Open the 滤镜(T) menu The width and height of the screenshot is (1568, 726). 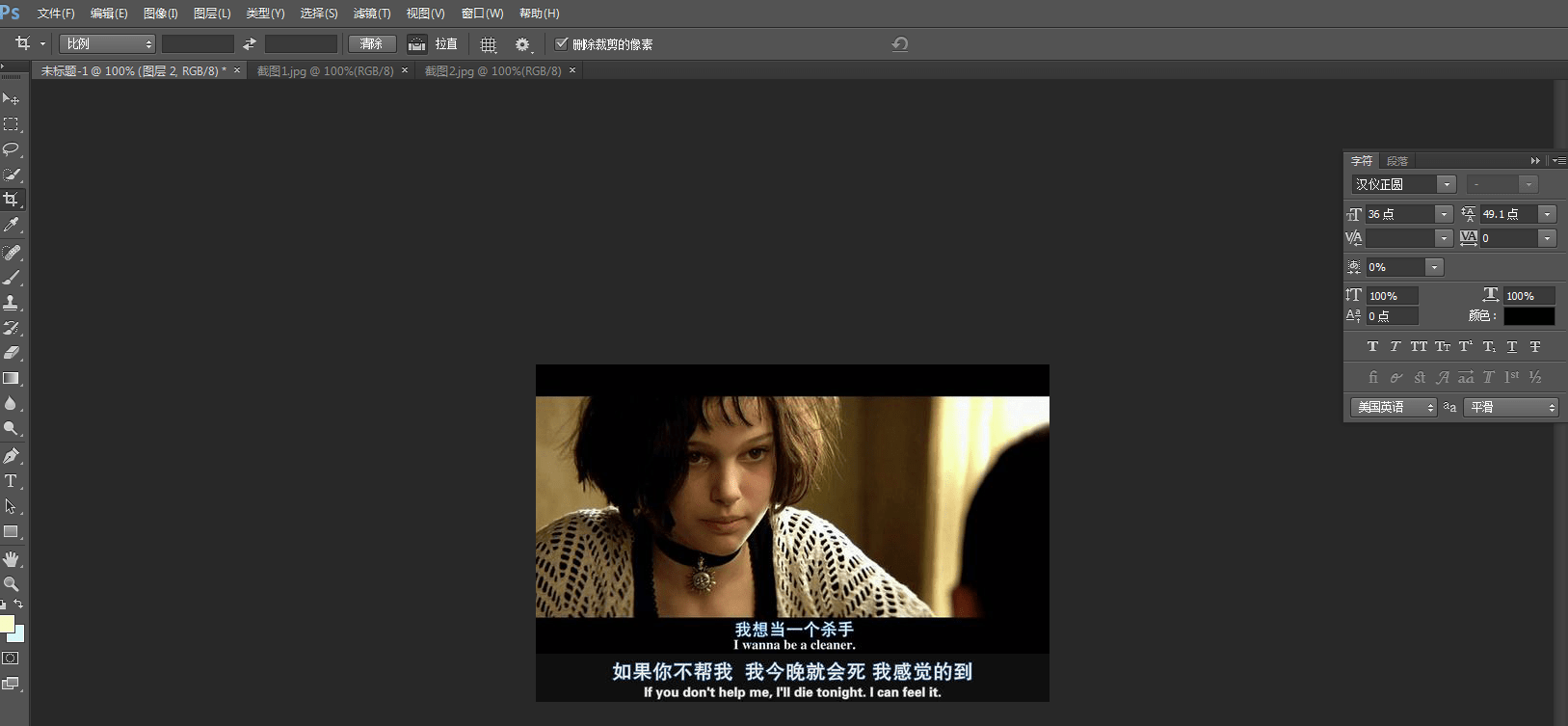[372, 13]
